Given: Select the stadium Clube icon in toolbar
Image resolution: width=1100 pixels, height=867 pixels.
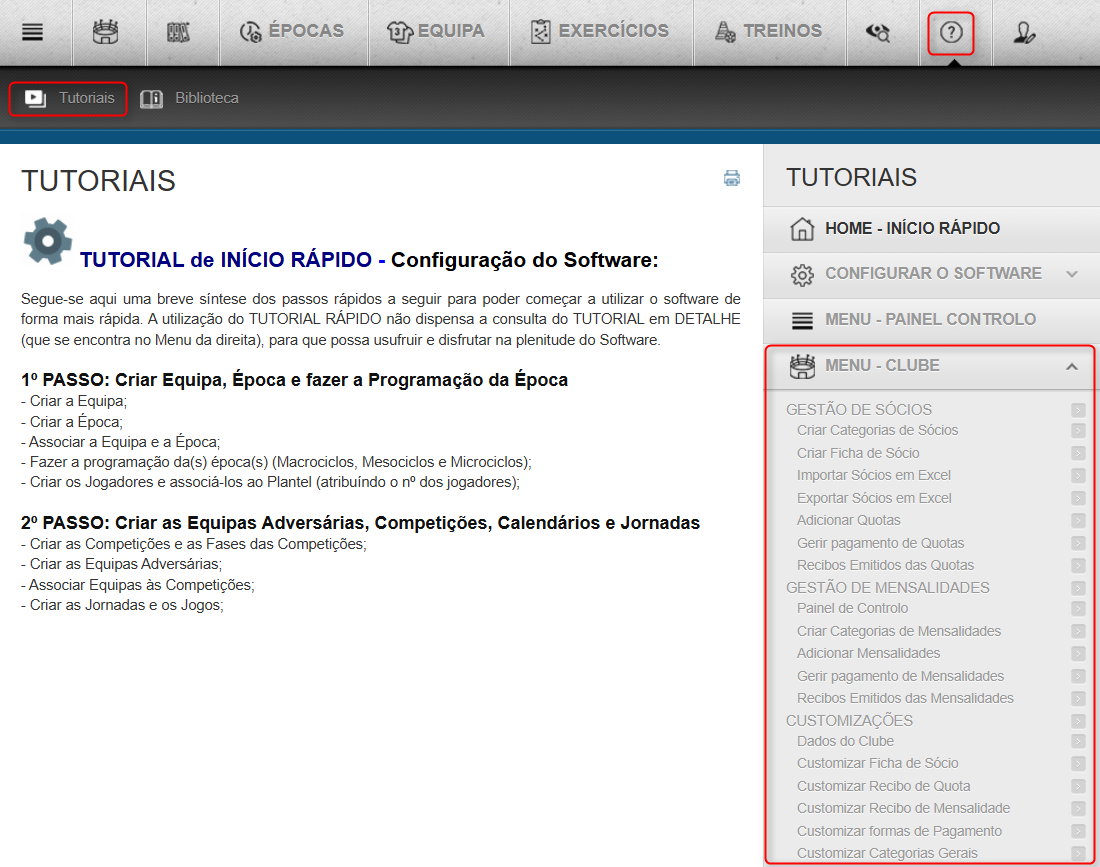Looking at the screenshot, I should 109,32.
